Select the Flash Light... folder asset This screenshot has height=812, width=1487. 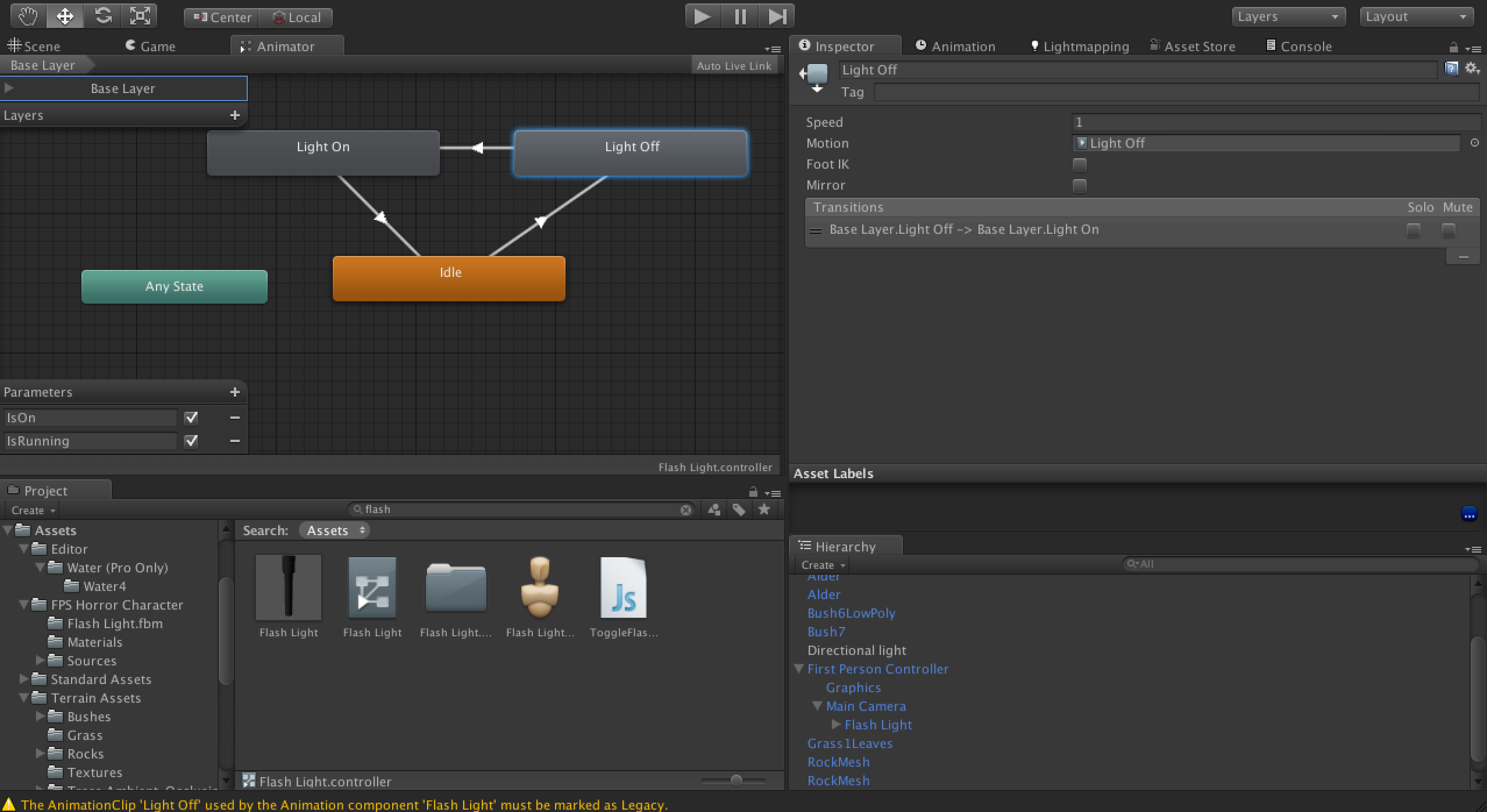[x=456, y=597]
